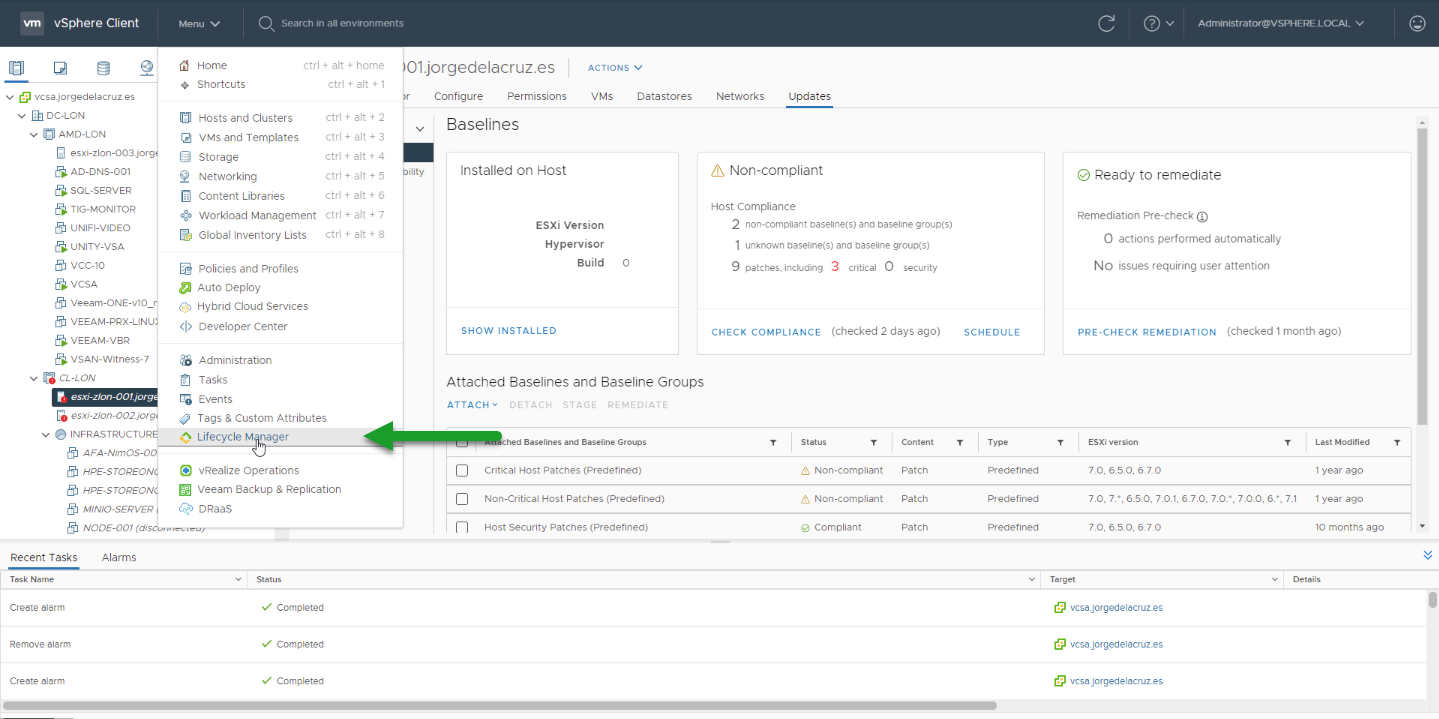Open the VMs and Templates inventory tab icon
The width and height of the screenshot is (1439, 719).
[60, 68]
